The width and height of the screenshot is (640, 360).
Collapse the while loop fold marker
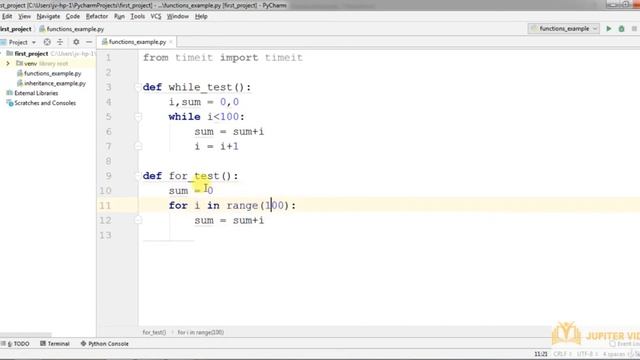pyautogui.click(x=138, y=117)
